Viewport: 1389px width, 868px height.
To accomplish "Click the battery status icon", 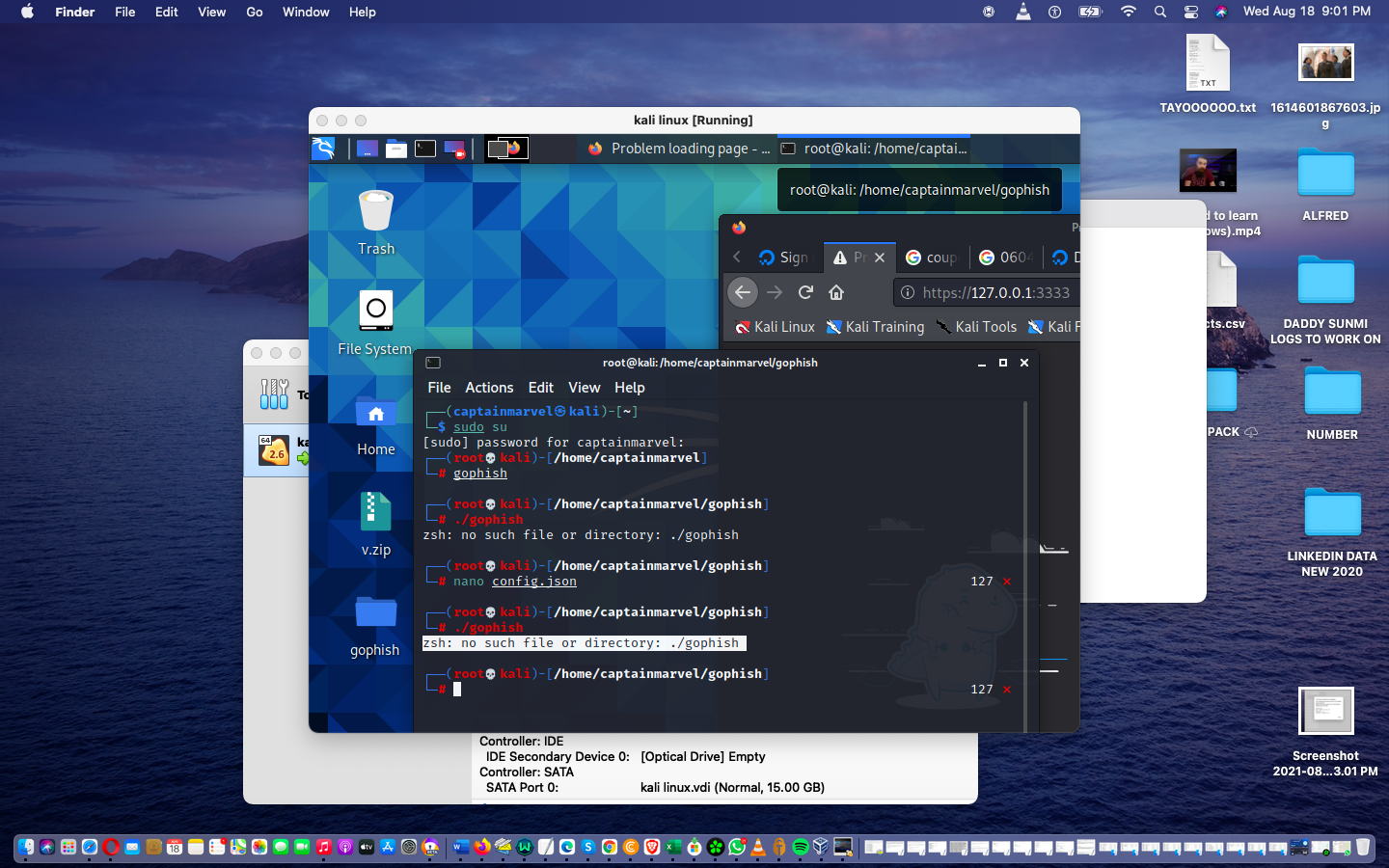I will [1090, 13].
